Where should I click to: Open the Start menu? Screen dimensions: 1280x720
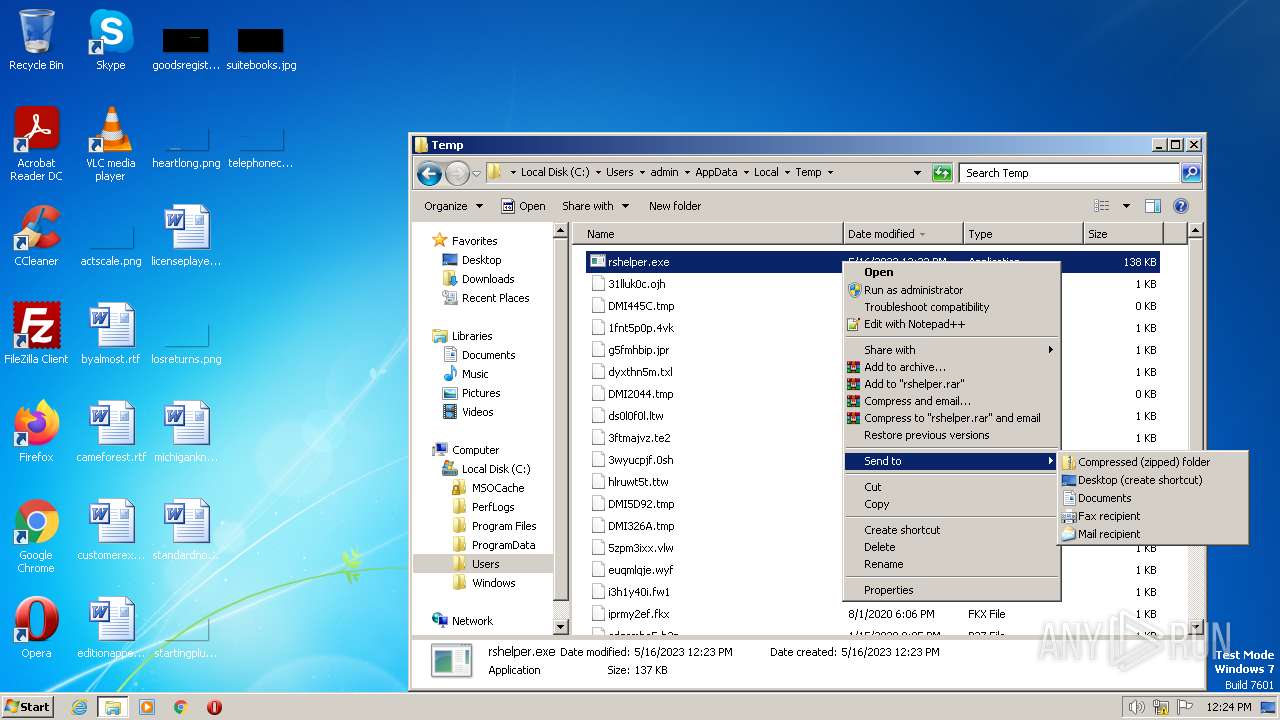[28, 707]
